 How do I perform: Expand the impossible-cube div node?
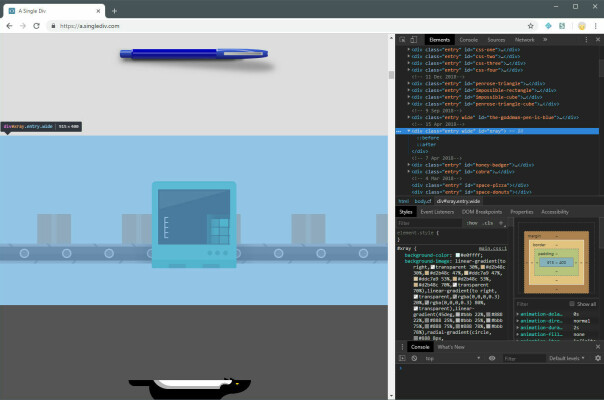409,97
